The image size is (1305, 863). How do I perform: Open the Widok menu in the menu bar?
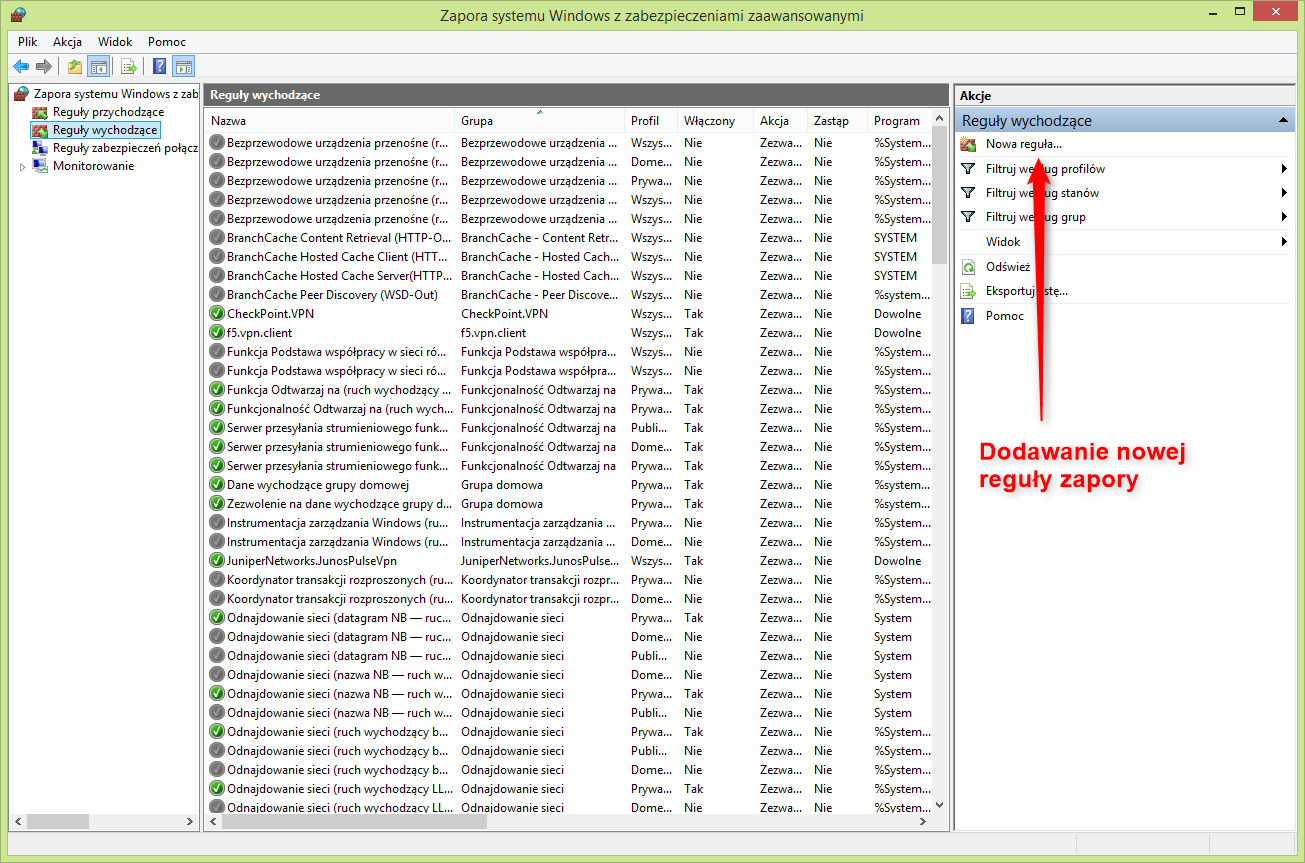click(x=115, y=42)
